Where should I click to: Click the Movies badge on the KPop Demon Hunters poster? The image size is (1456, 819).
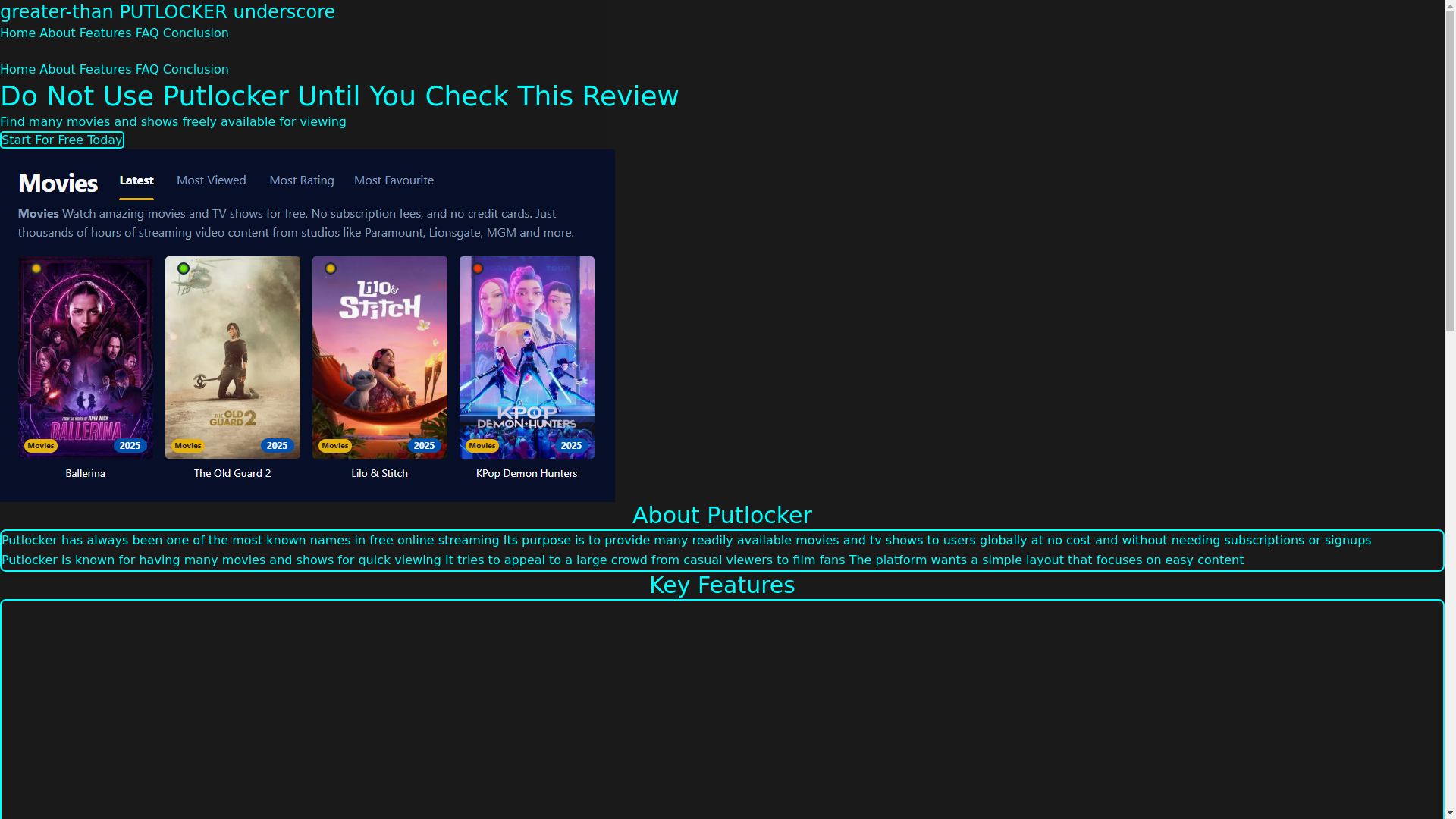point(482,446)
